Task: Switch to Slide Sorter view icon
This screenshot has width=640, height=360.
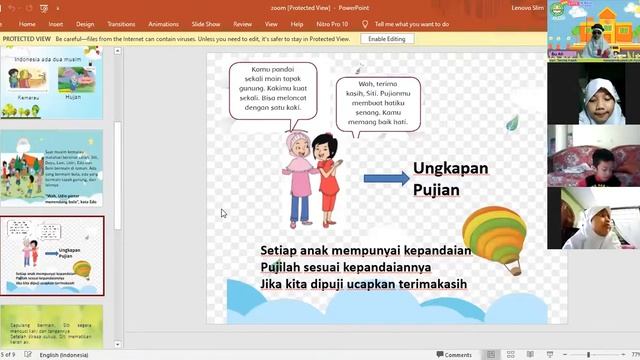Action: coord(511,355)
